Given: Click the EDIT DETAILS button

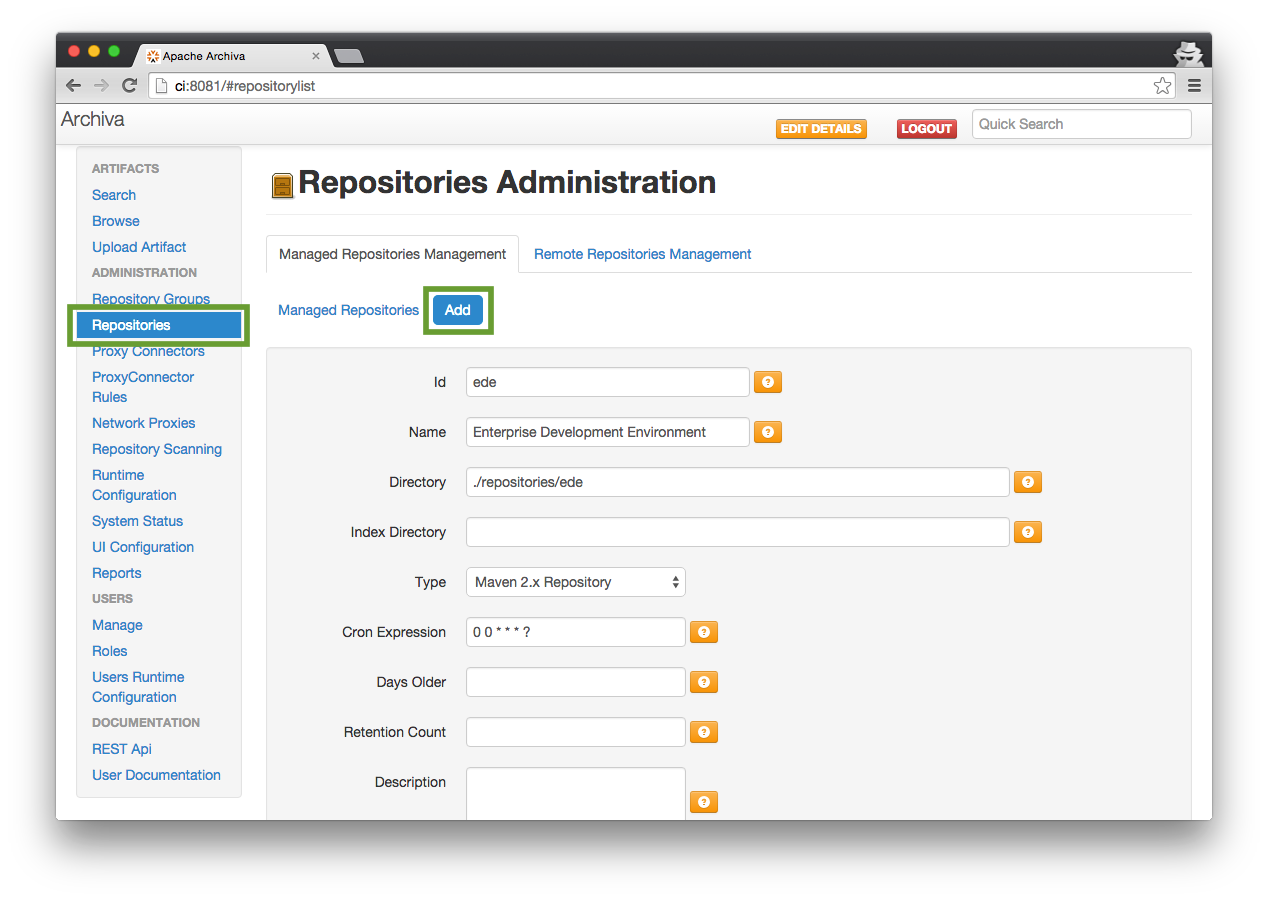Looking at the screenshot, I should pyautogui.click(x=821, y=129).
